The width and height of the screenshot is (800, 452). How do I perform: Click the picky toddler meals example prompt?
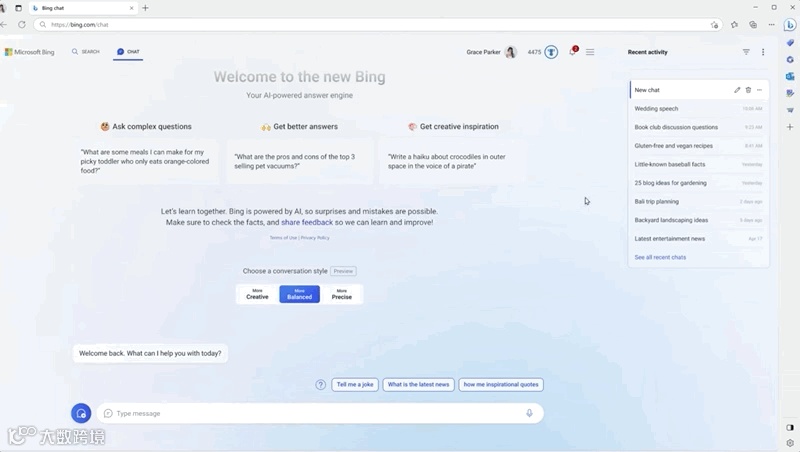click(x=145, y=161)
